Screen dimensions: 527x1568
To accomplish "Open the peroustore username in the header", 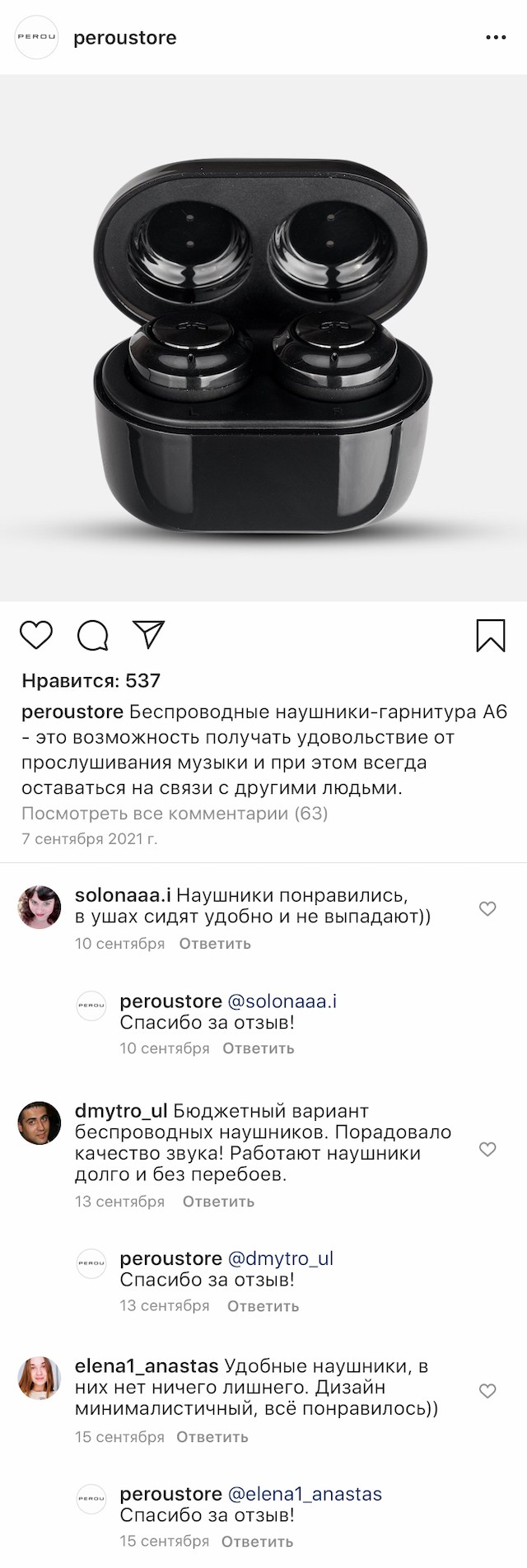I will pos(125,38).
